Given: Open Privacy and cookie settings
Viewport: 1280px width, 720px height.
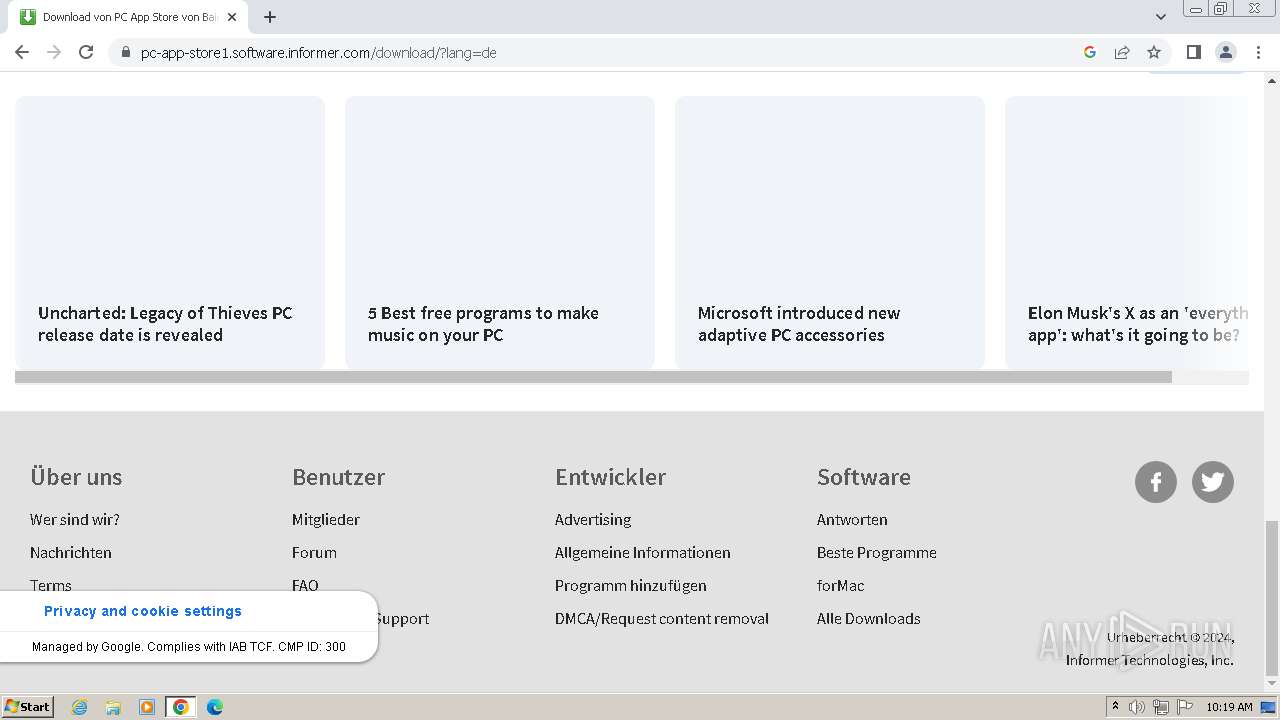Looking at the screenshot, I should [143, 611].
